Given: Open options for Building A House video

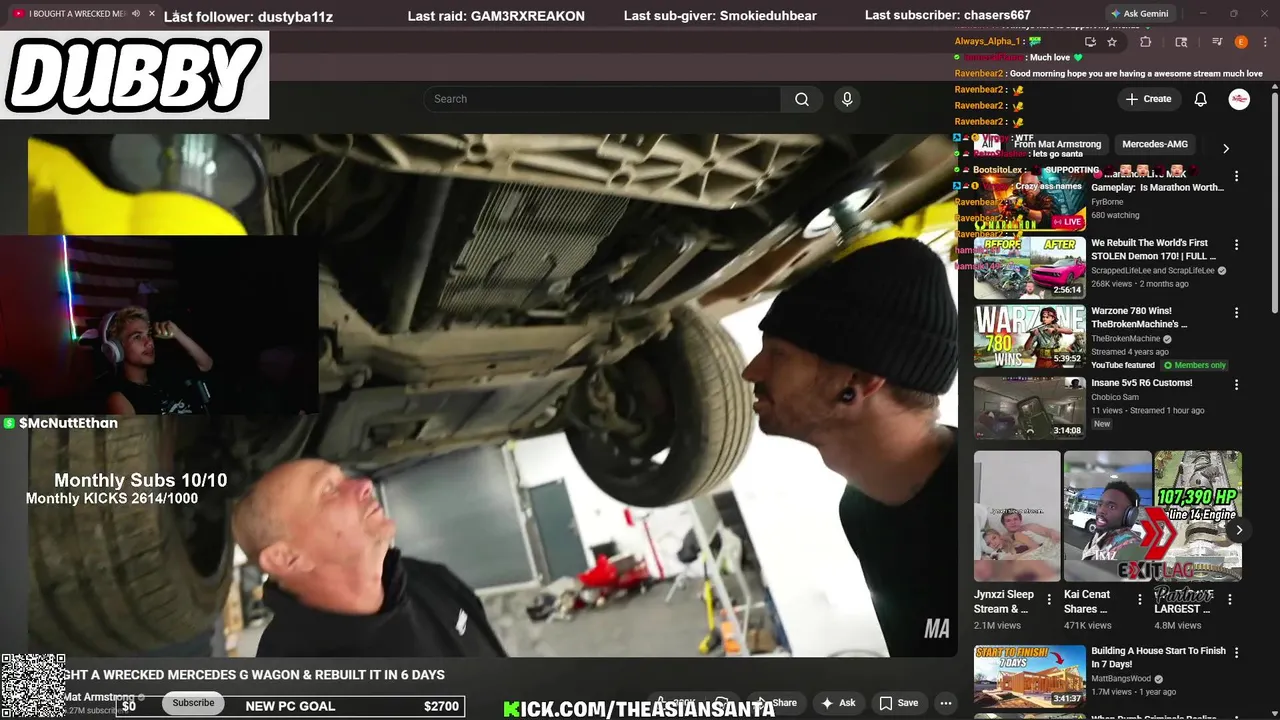Looking at the screenshot, I should pyautogui.click(x=1236, y=652).
